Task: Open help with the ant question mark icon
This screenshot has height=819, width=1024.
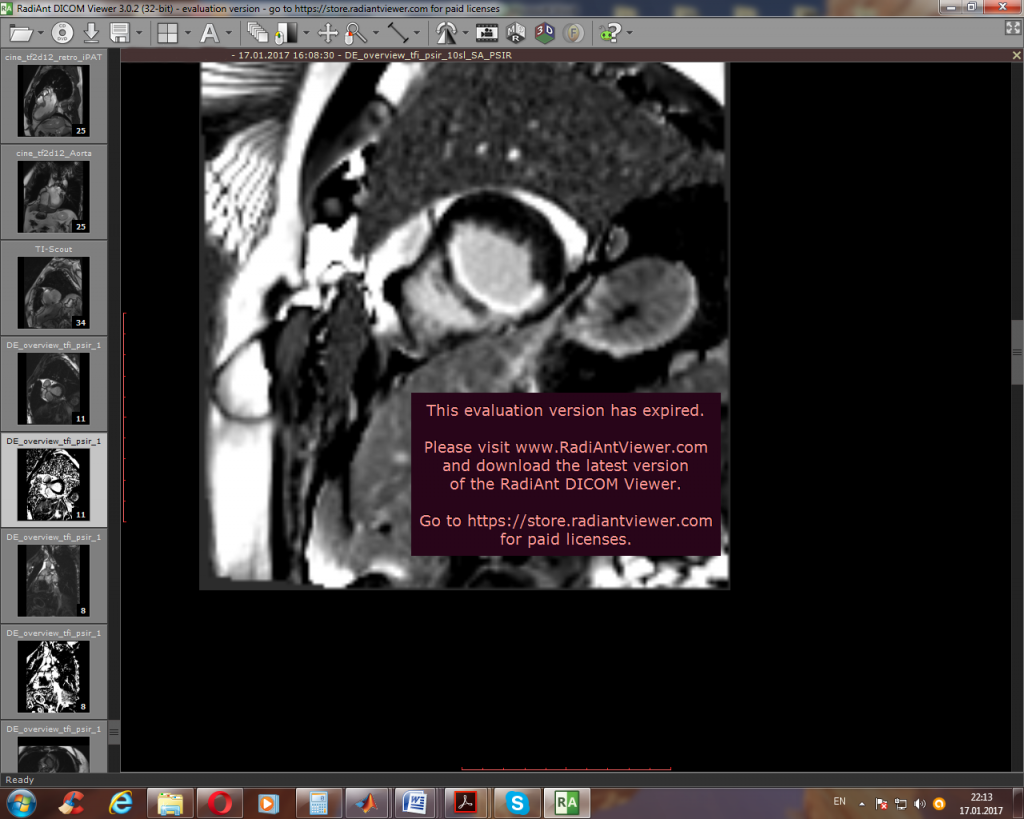Action: 610,33
